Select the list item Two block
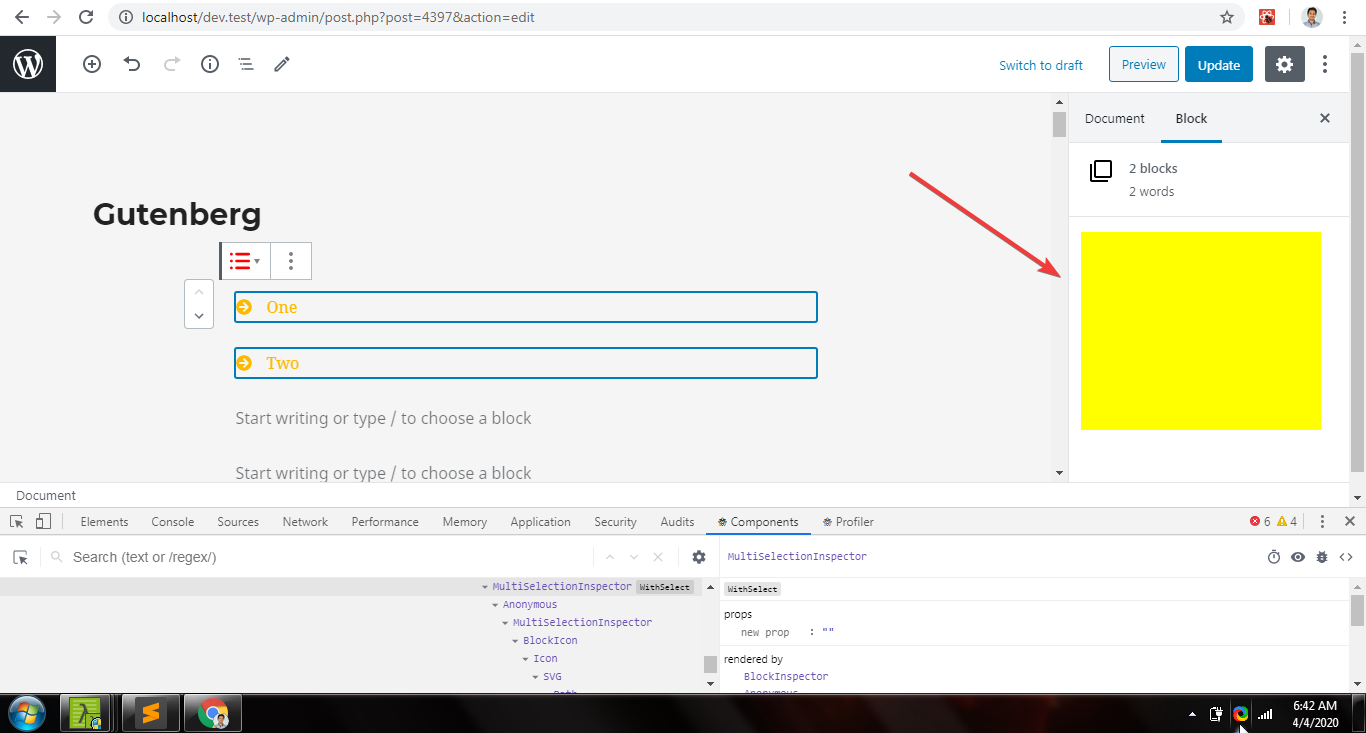This screenshot has width=1366, height=733. 526,363
